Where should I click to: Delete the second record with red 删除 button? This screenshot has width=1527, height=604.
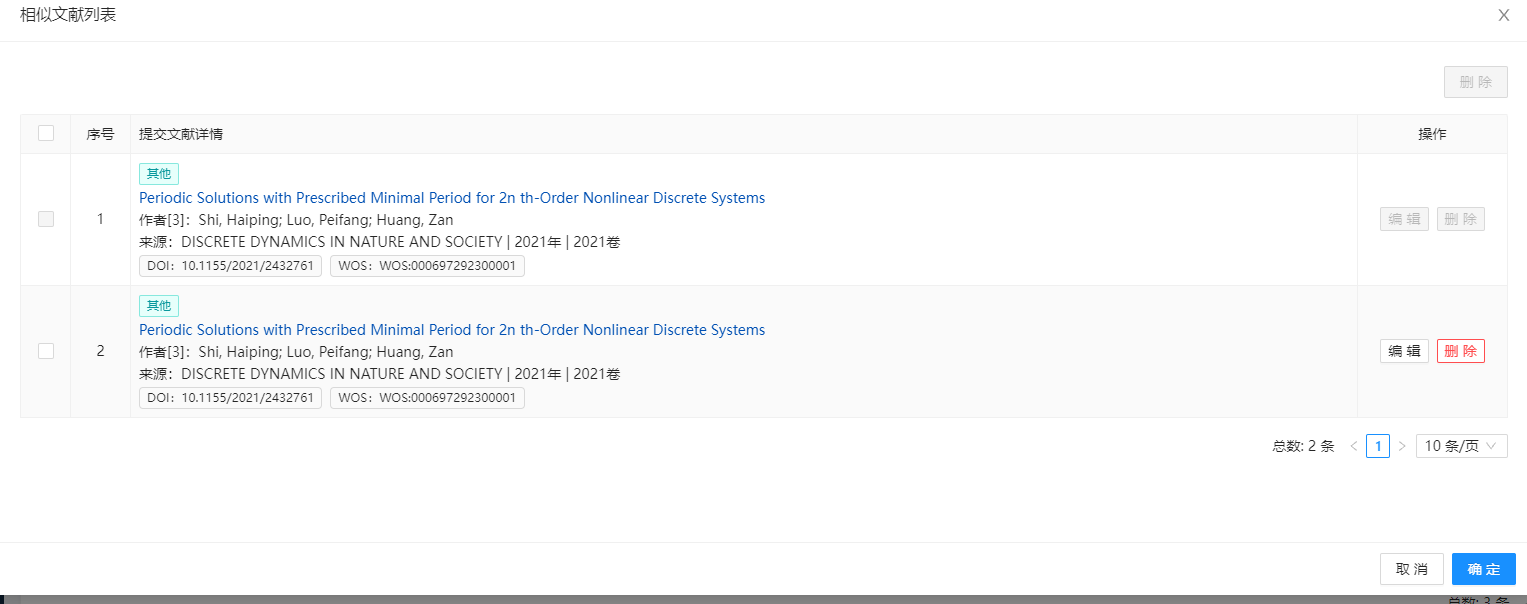[1460, 351]
